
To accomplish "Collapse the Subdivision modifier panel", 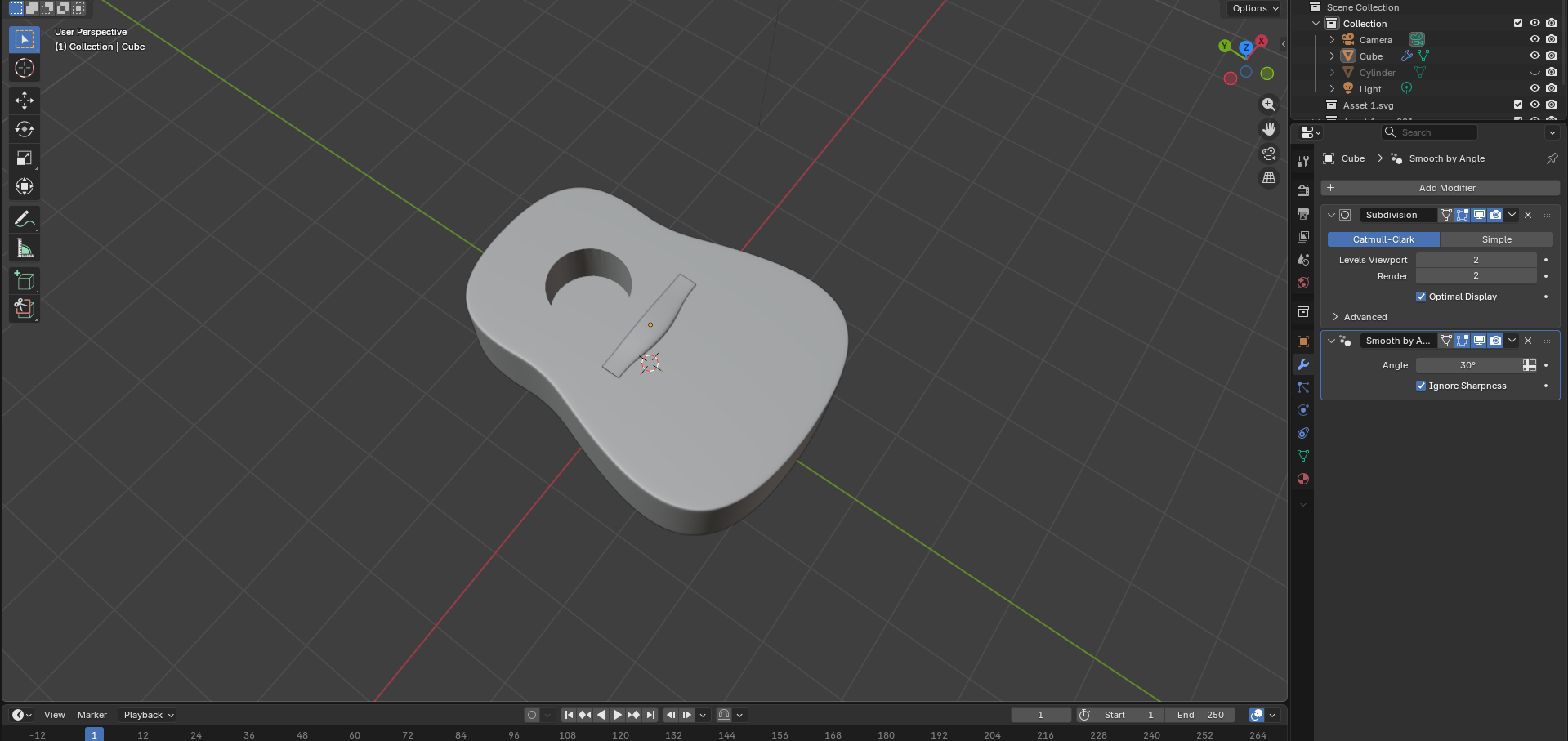I will tap(1331, 215).
